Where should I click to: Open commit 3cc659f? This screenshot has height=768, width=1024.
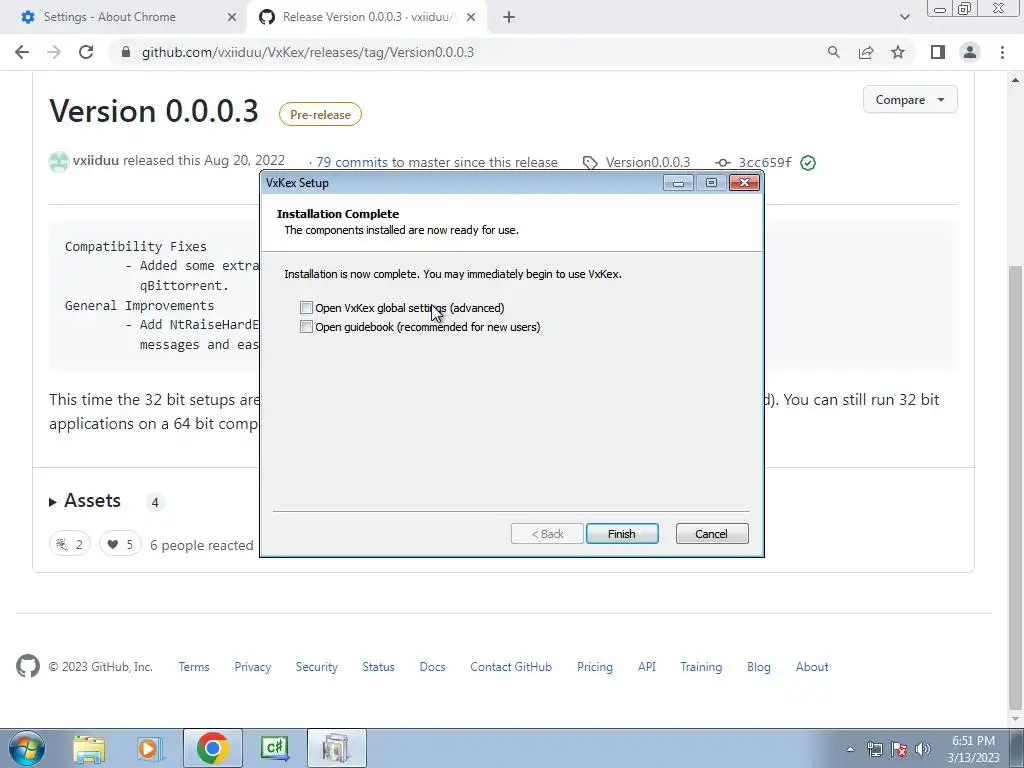click(765, 162)
